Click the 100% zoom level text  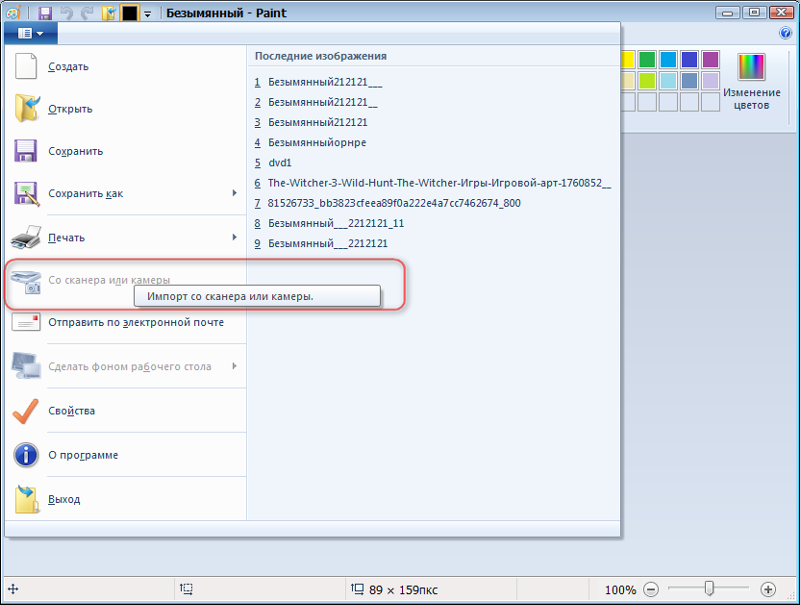(620, 590)
